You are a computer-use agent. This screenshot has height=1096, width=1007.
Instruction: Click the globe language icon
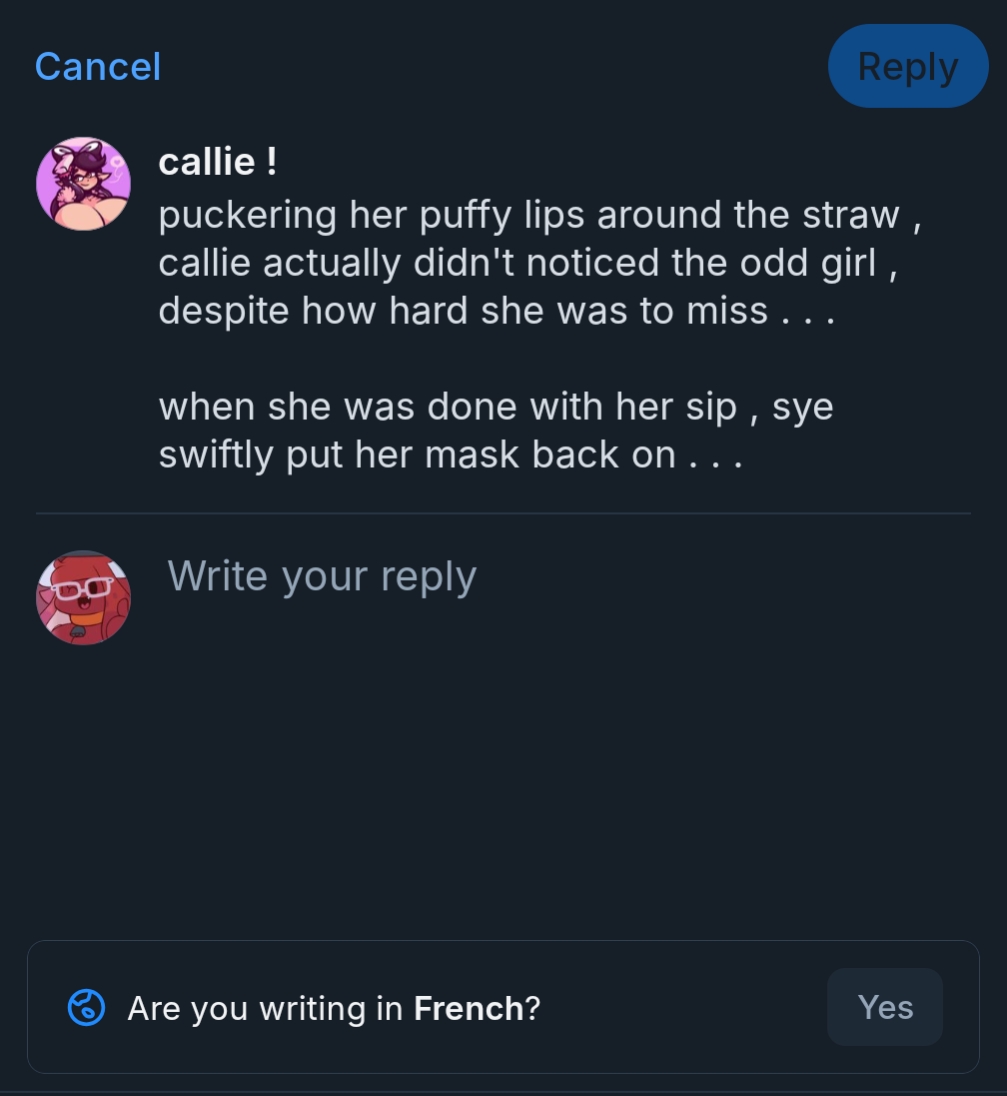tap(86, 1007)
